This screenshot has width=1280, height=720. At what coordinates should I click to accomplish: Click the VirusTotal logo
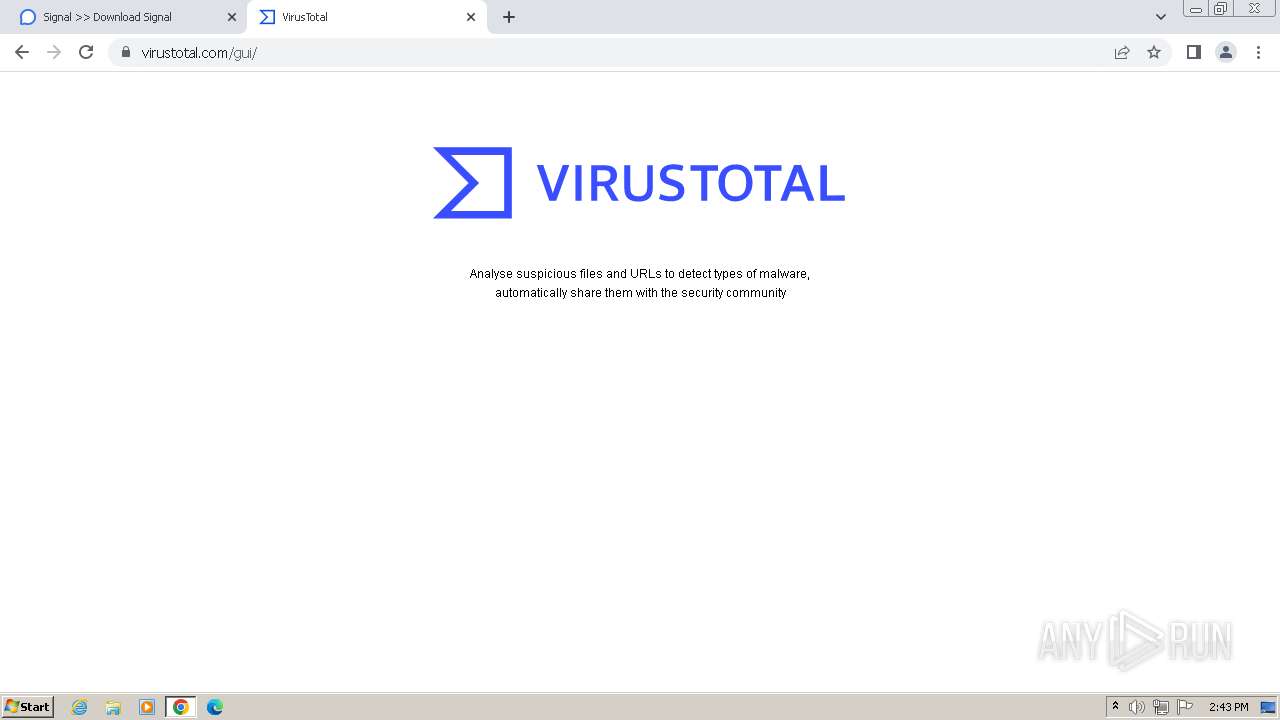(x=639, y=183)
